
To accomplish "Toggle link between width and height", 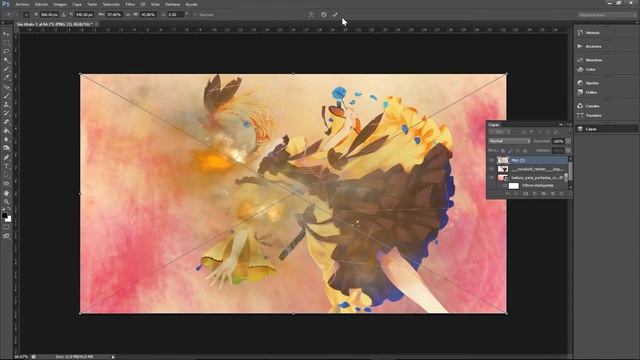I will [127, 14].
